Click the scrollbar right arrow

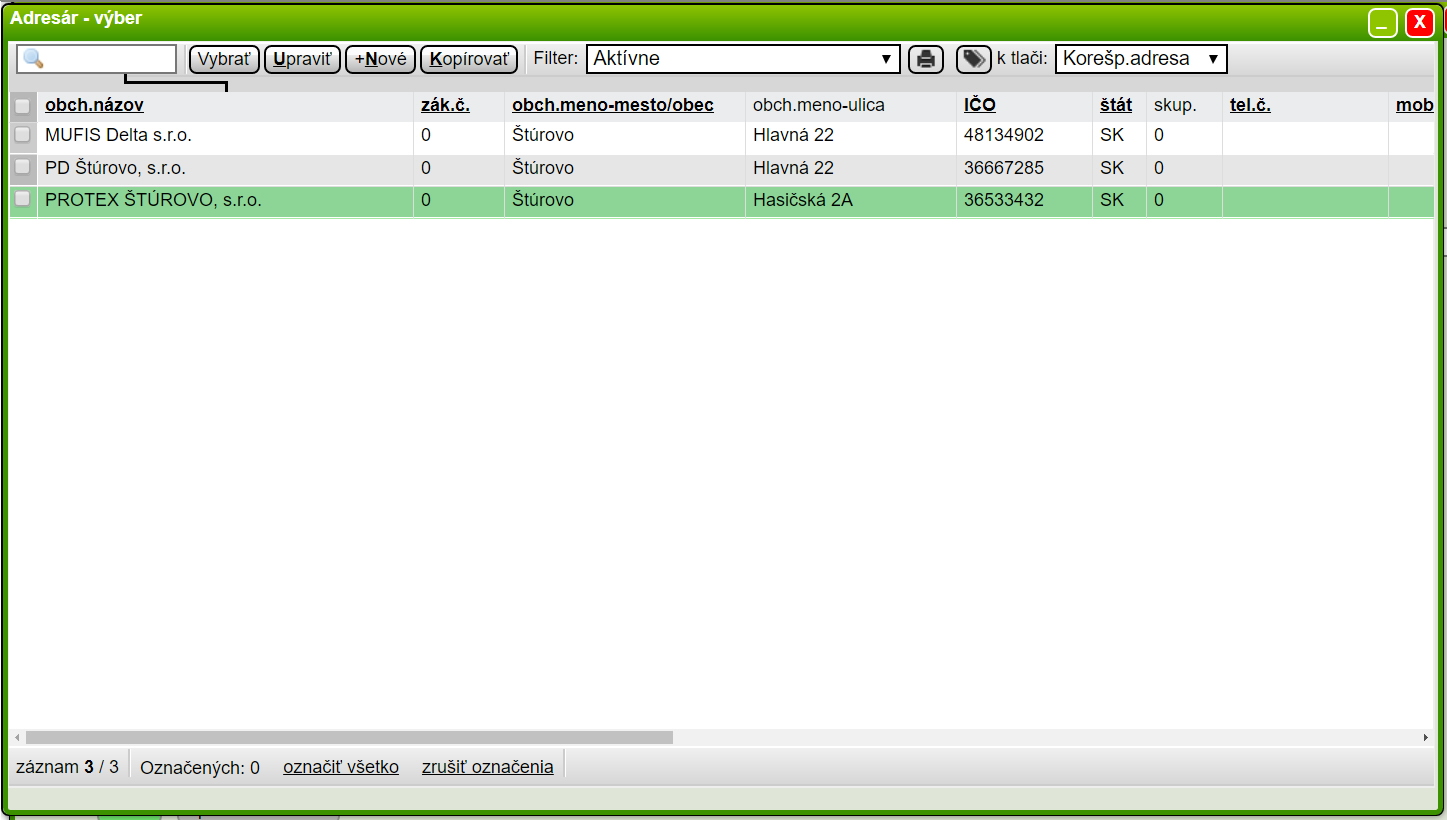click(x=1426, y=738)
